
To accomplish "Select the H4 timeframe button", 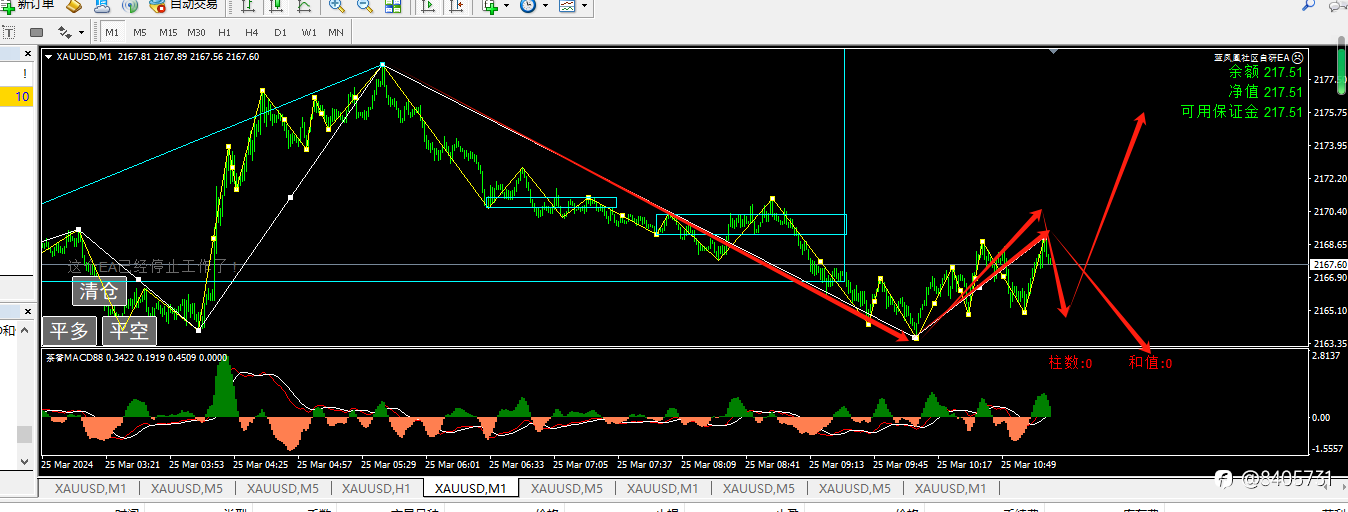I will click(x=252, y=32).
